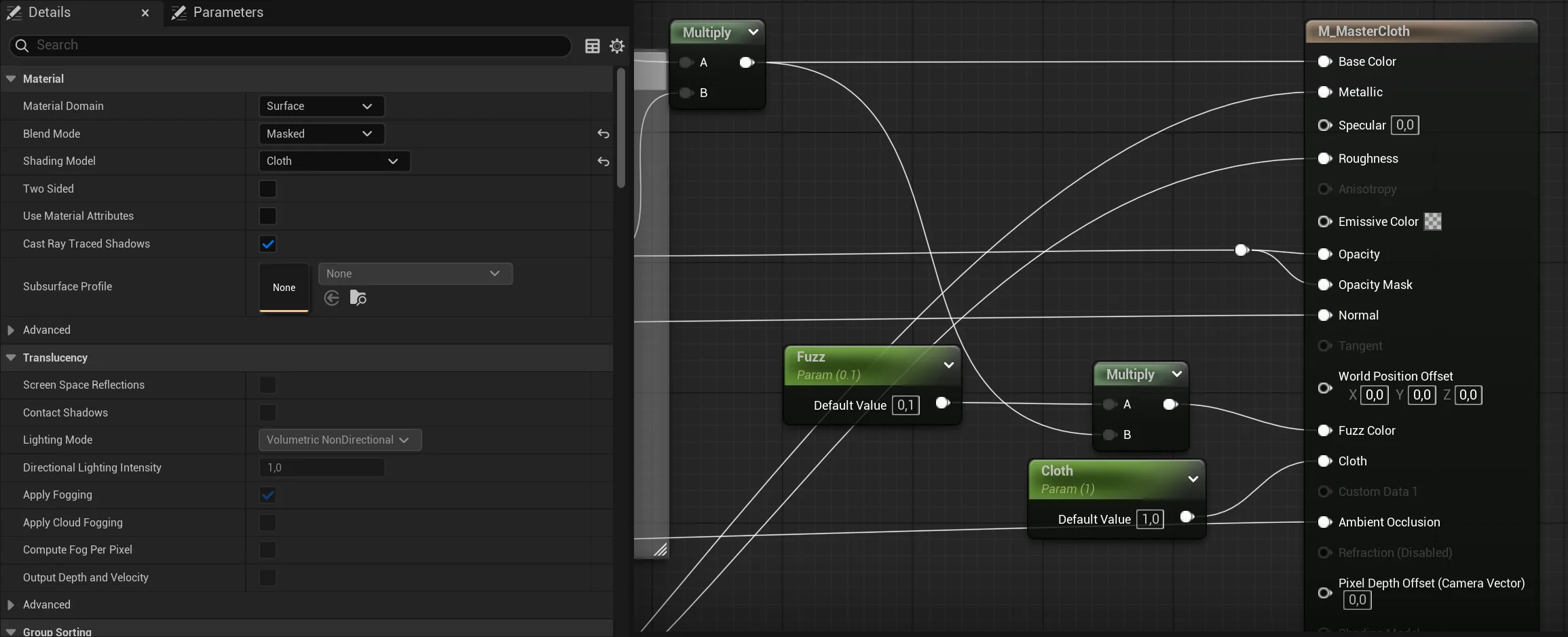Viewport: 1568px width, 637px height.
Task: Toggle Cast Ray Traced Shadows checkbox
Action: click(x=268, y=244)
